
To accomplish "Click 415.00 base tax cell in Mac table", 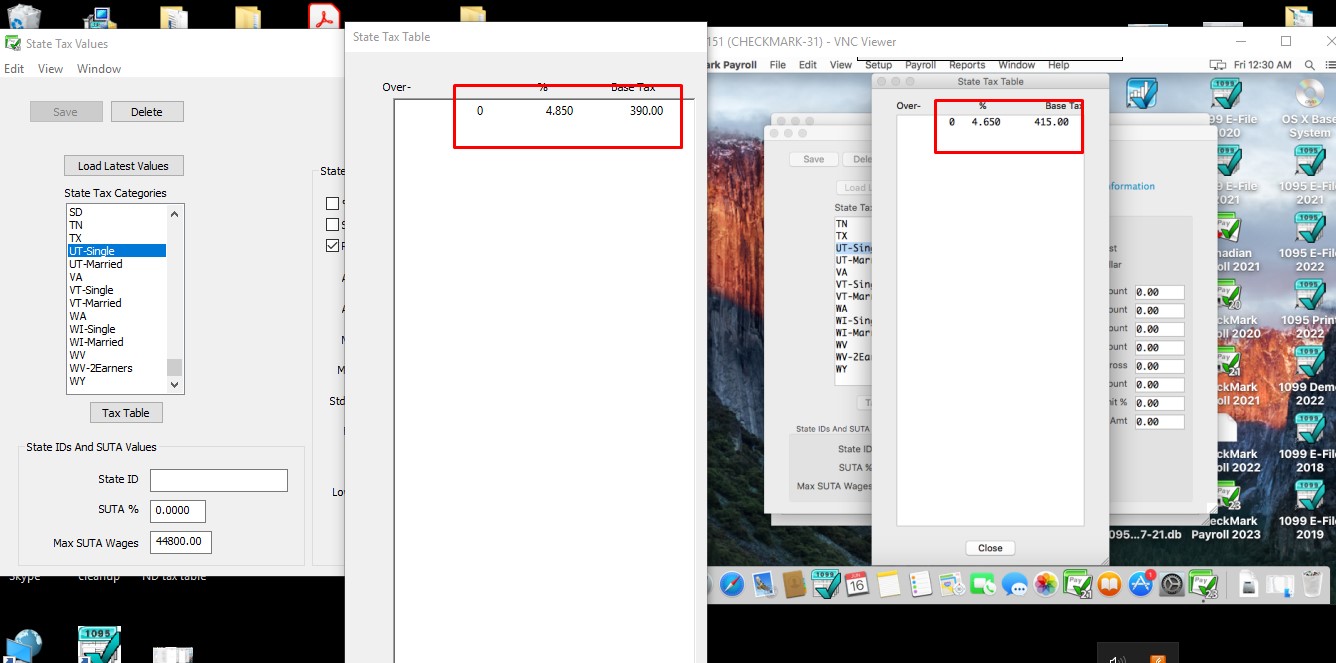I will [1051, 122].
